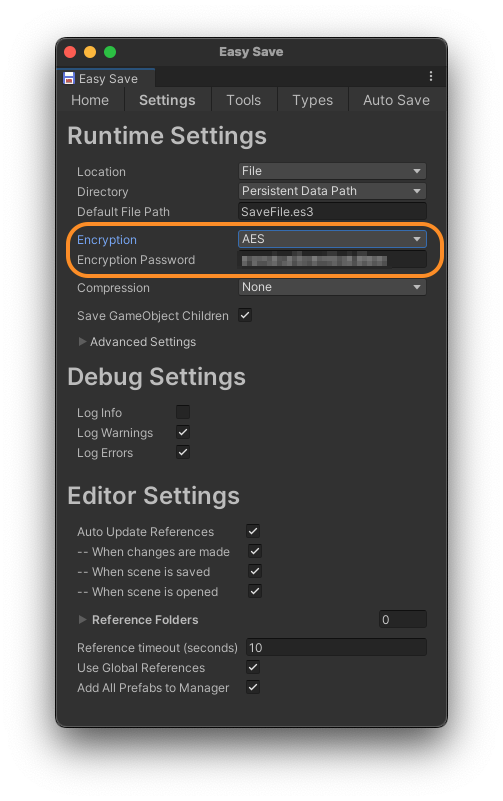Image resolution: width=503 pixels, height=801 pixels.
Task: Toggle 'When scene is opened' checkbox
Action: (x=255, y=591)
